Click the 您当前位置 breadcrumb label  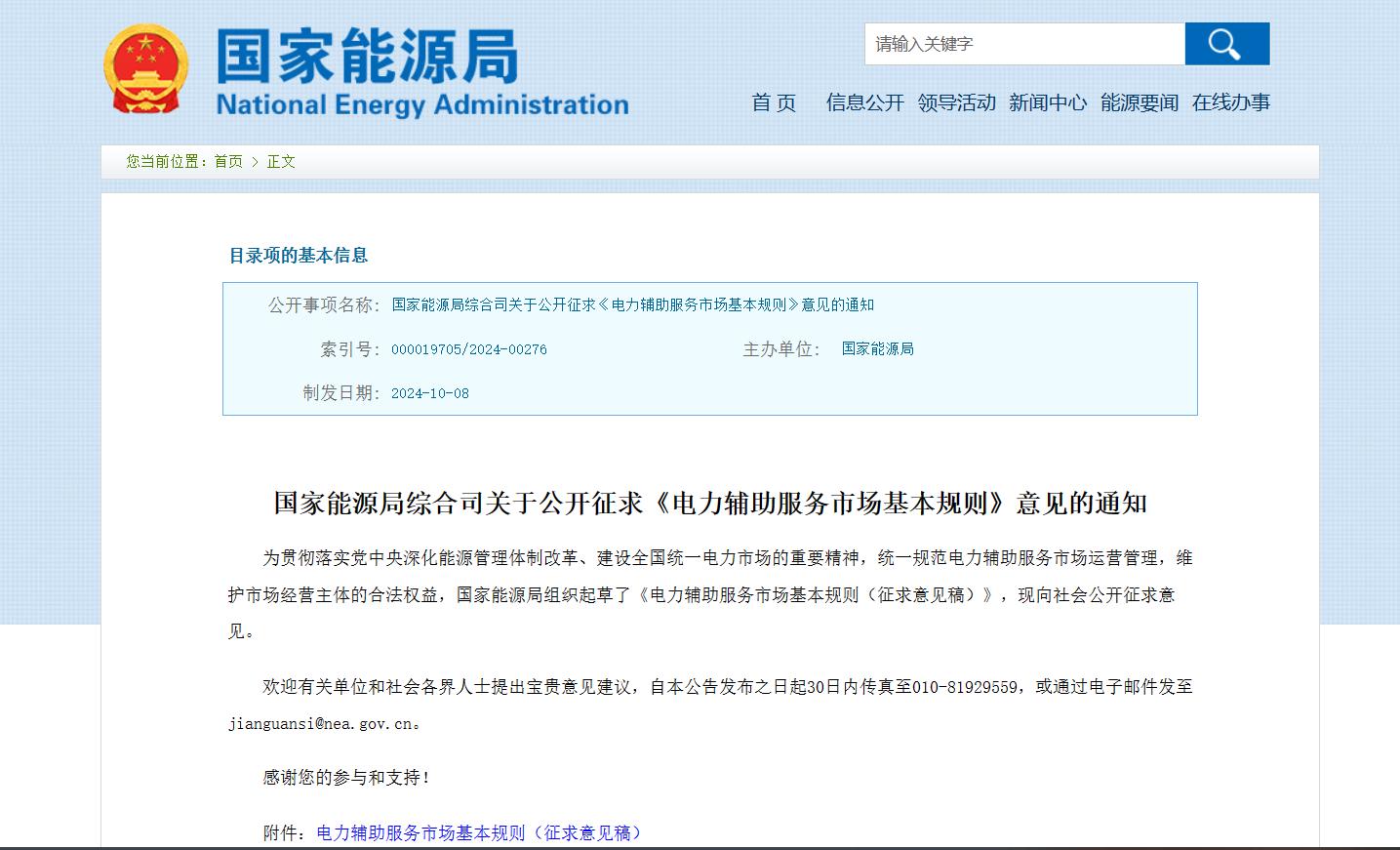(x=166, y=162)
